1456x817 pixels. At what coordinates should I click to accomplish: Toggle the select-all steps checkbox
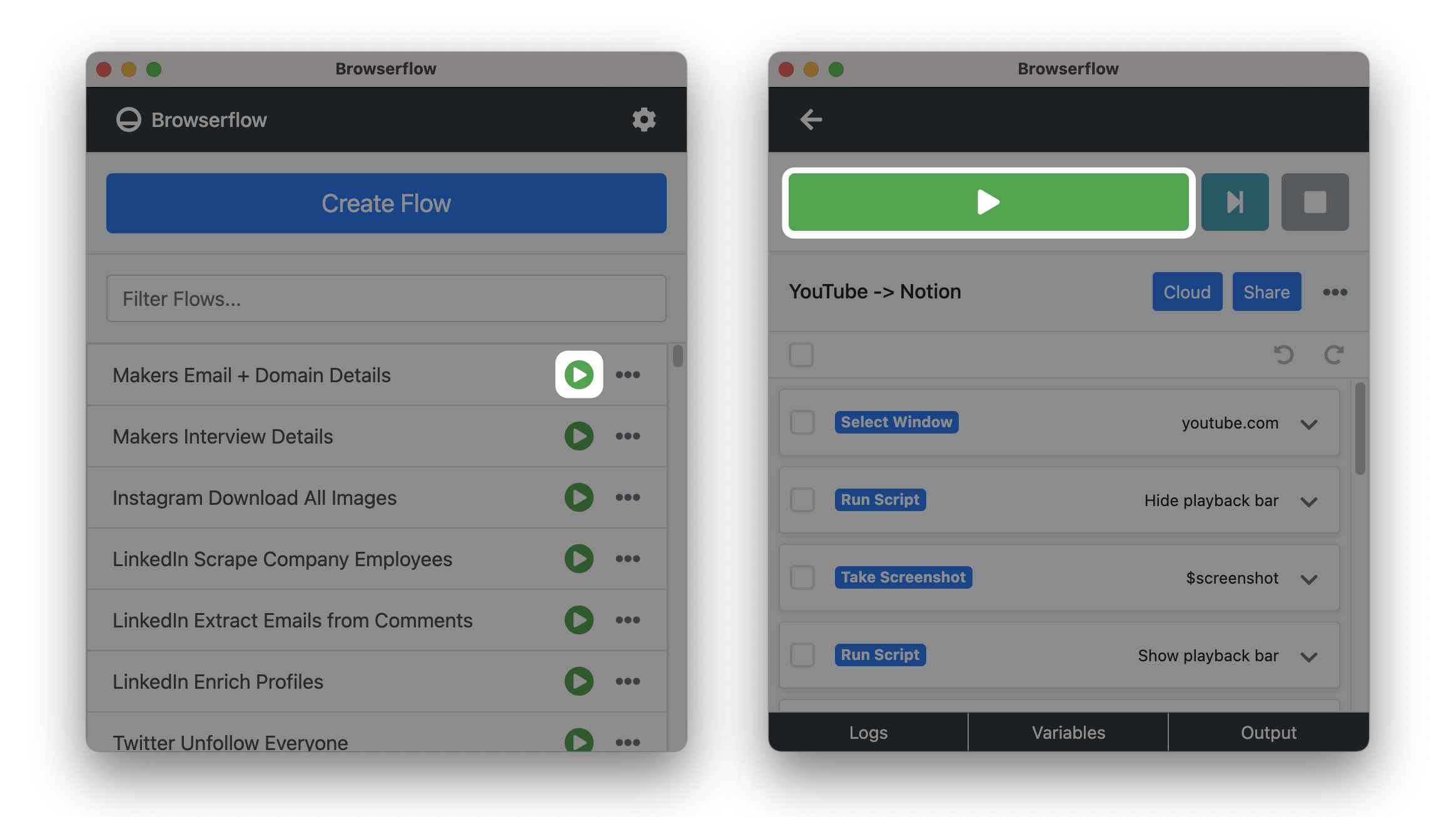click(801, 355)
